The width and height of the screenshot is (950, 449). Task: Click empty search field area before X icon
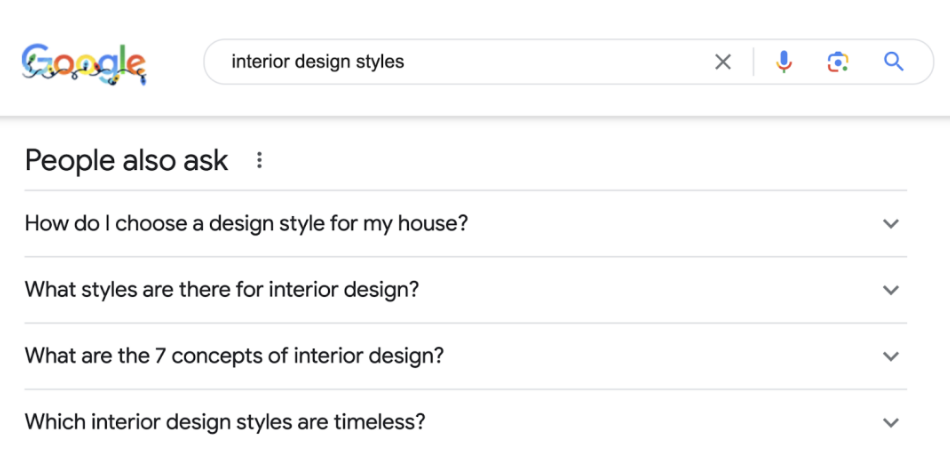coord(560,62)
